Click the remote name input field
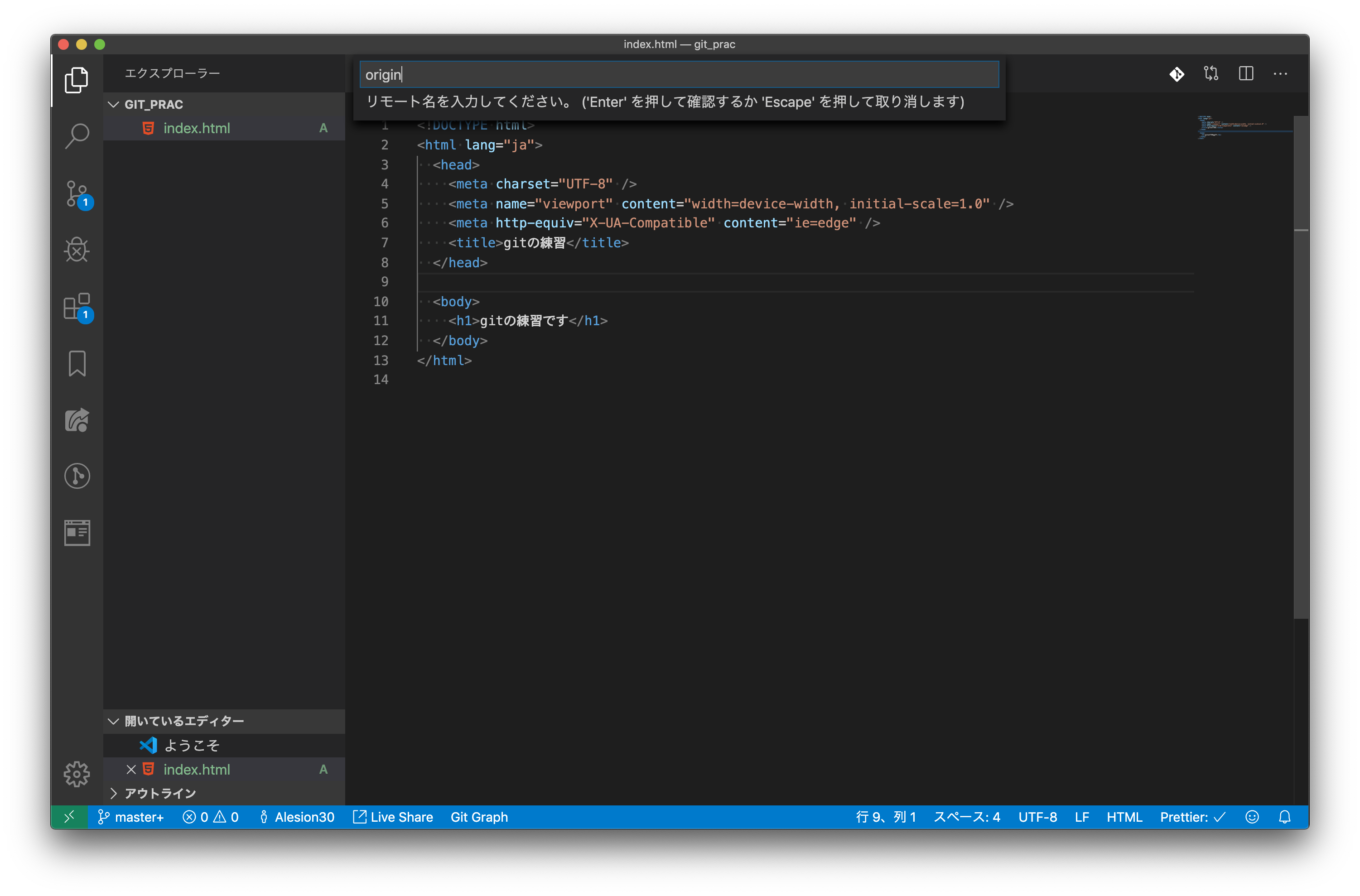Image resolution: width=1360 pixels, height=896 pixels. pyautogui.click(x=679, y=74)
